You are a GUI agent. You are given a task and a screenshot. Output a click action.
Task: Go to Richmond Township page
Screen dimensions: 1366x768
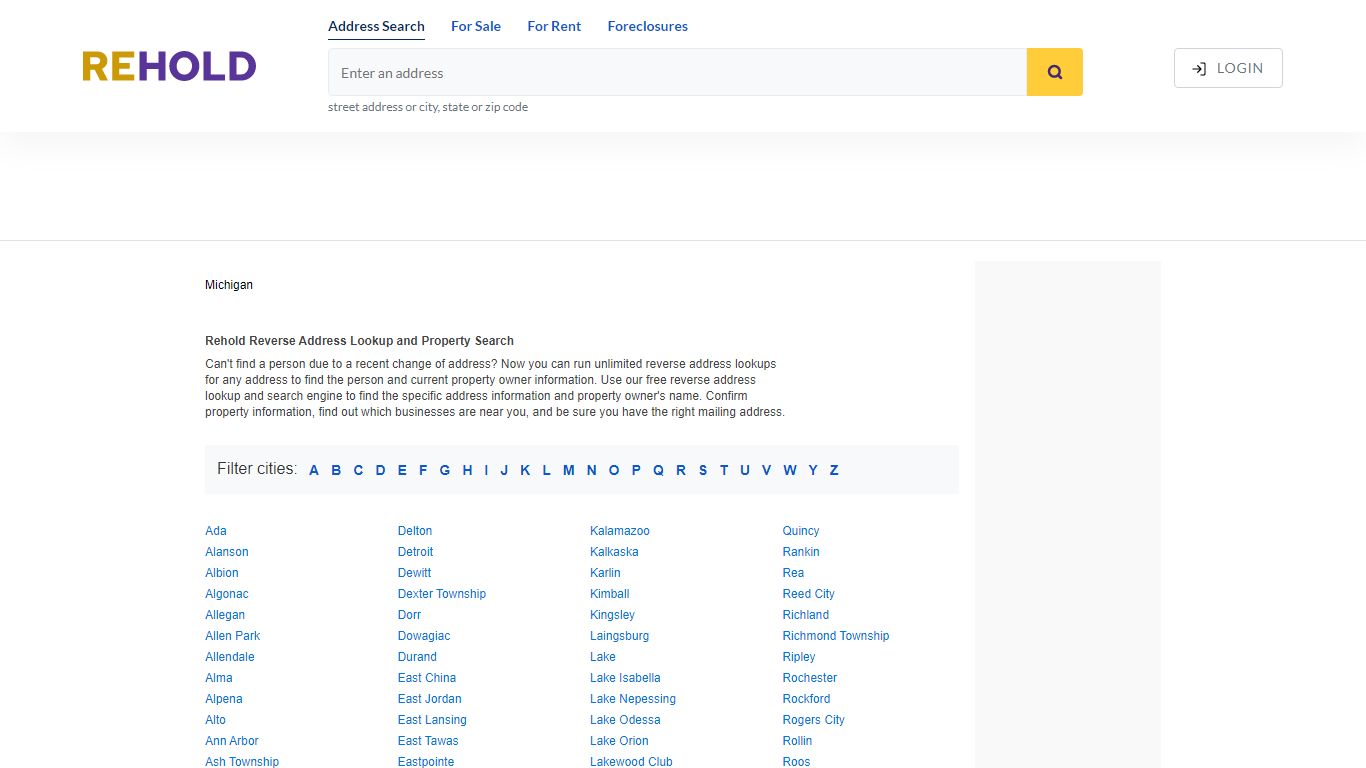click(836, 636)
